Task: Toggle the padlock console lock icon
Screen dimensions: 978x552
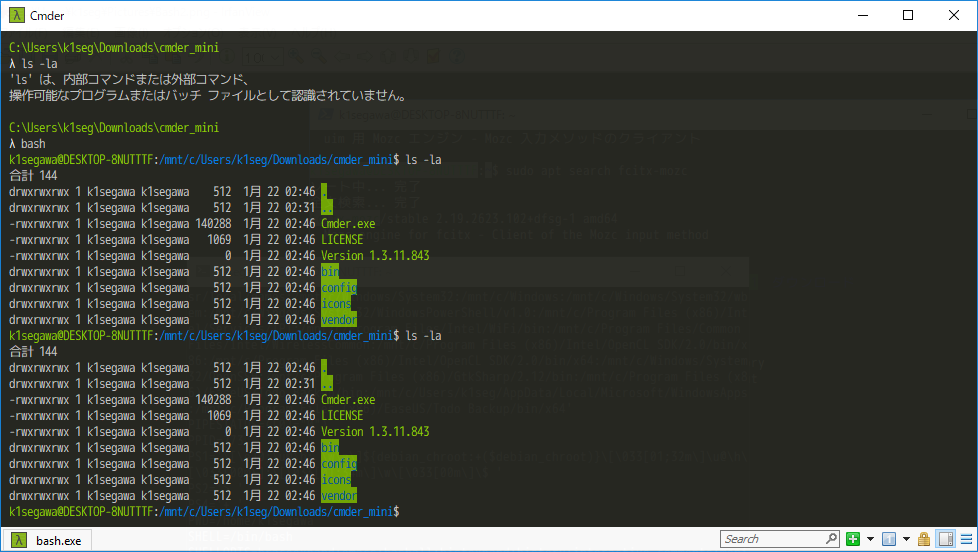Action: (924, 539)
